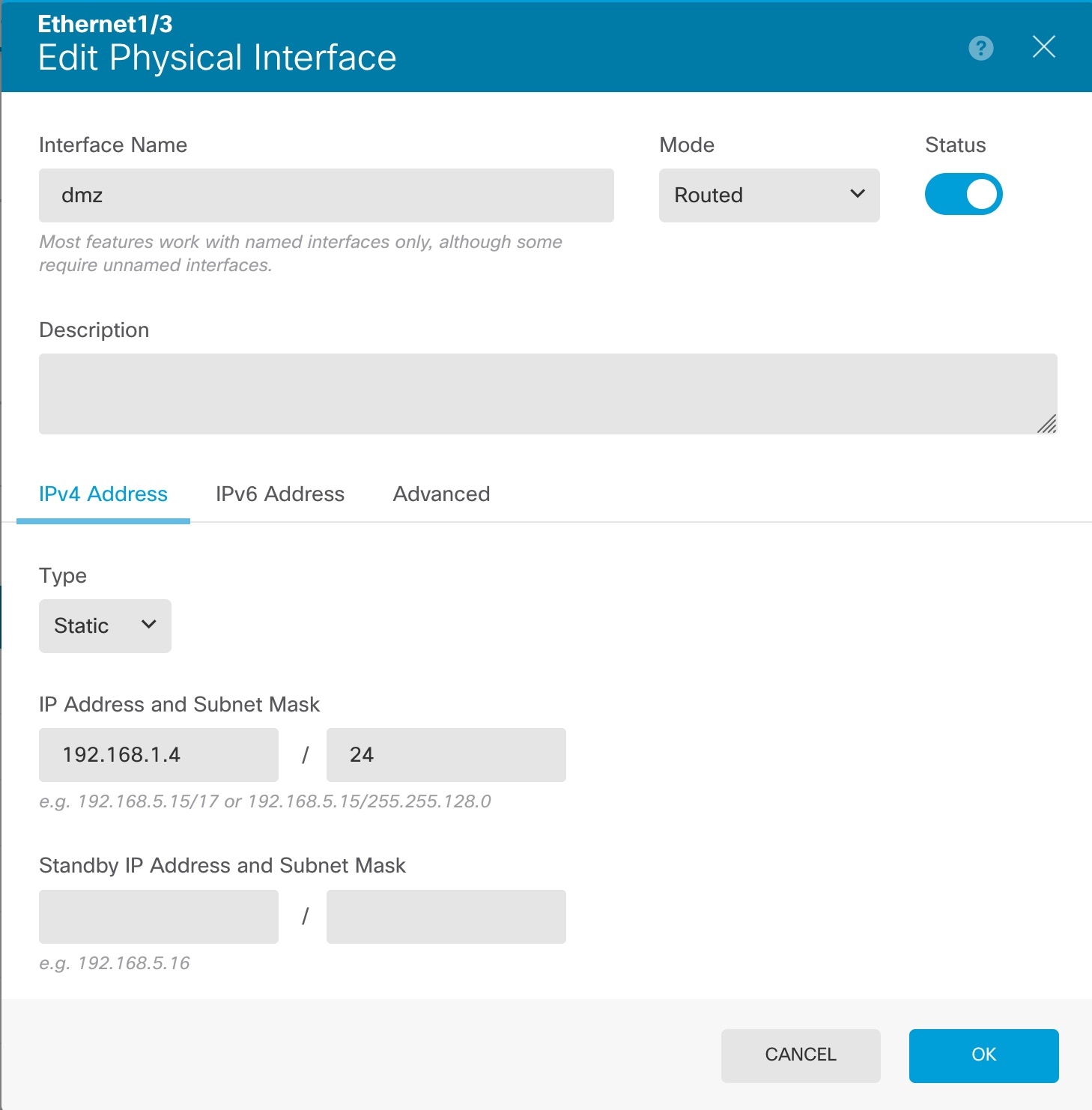Expand the Type dropdown set to Static

[x=105, y=626]
